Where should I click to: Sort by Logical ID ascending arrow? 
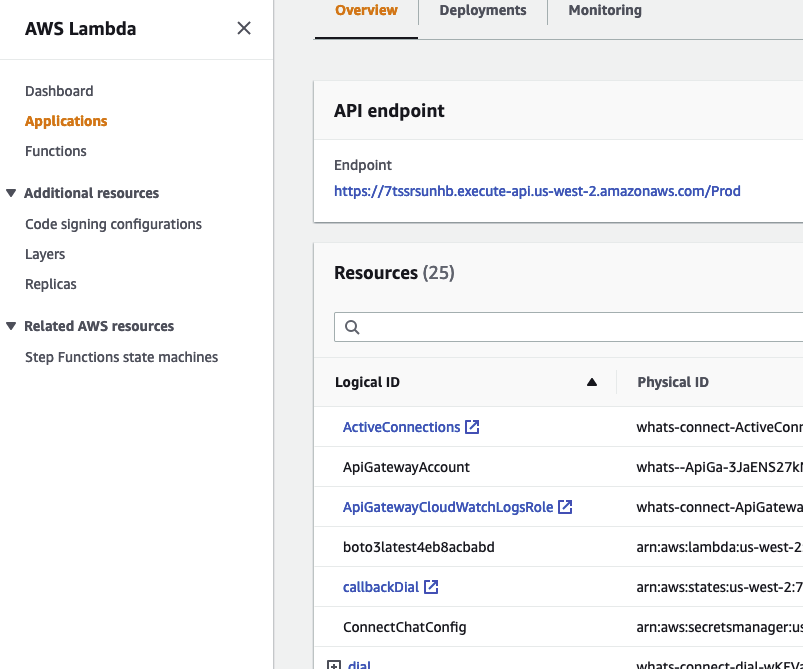click(591, 382)
